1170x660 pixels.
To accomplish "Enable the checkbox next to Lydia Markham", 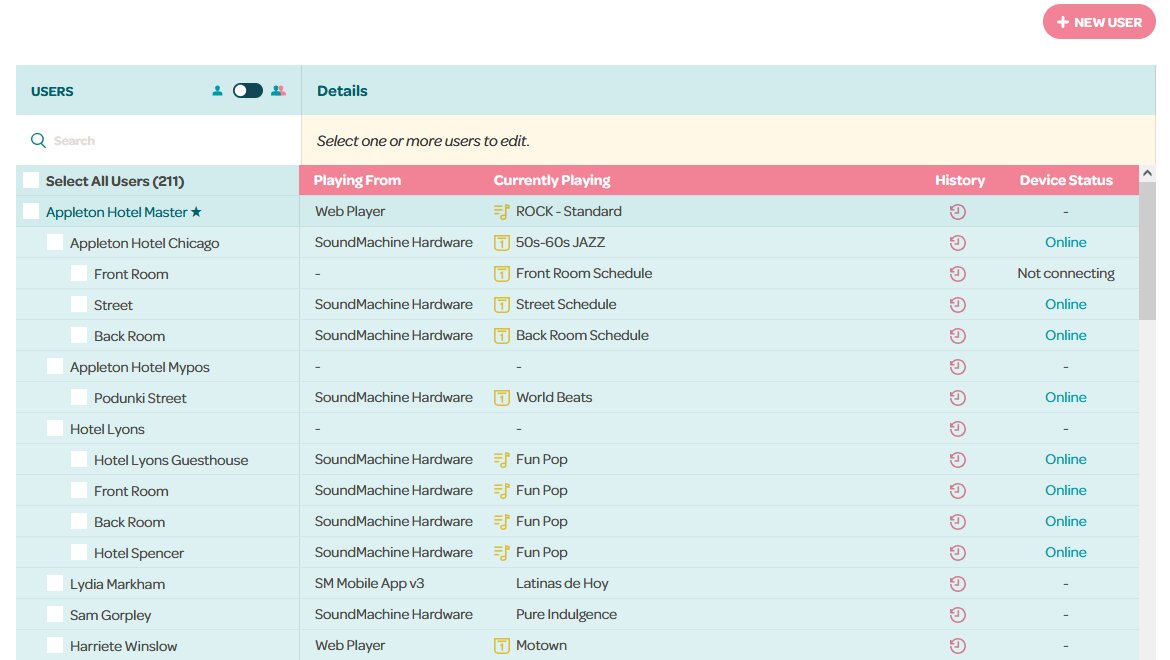I will coord(54,583).
